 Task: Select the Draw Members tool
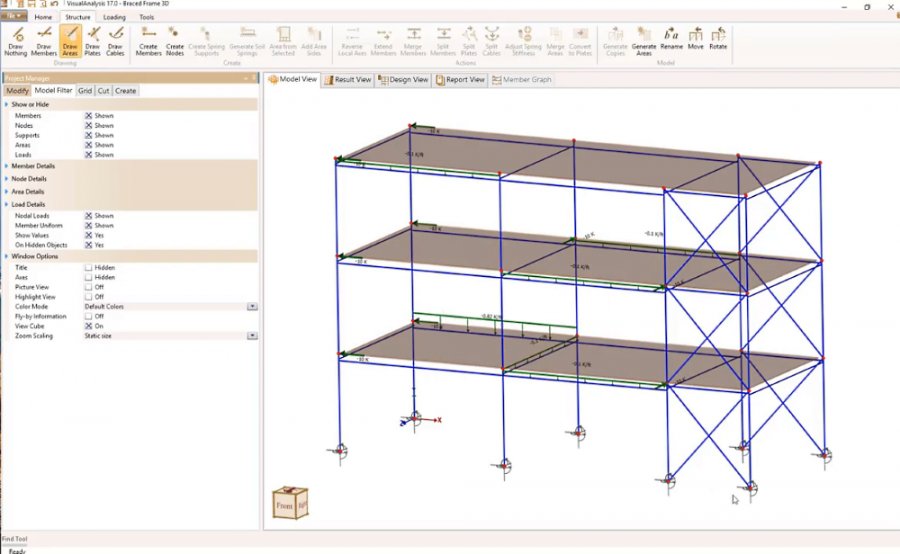44,41
